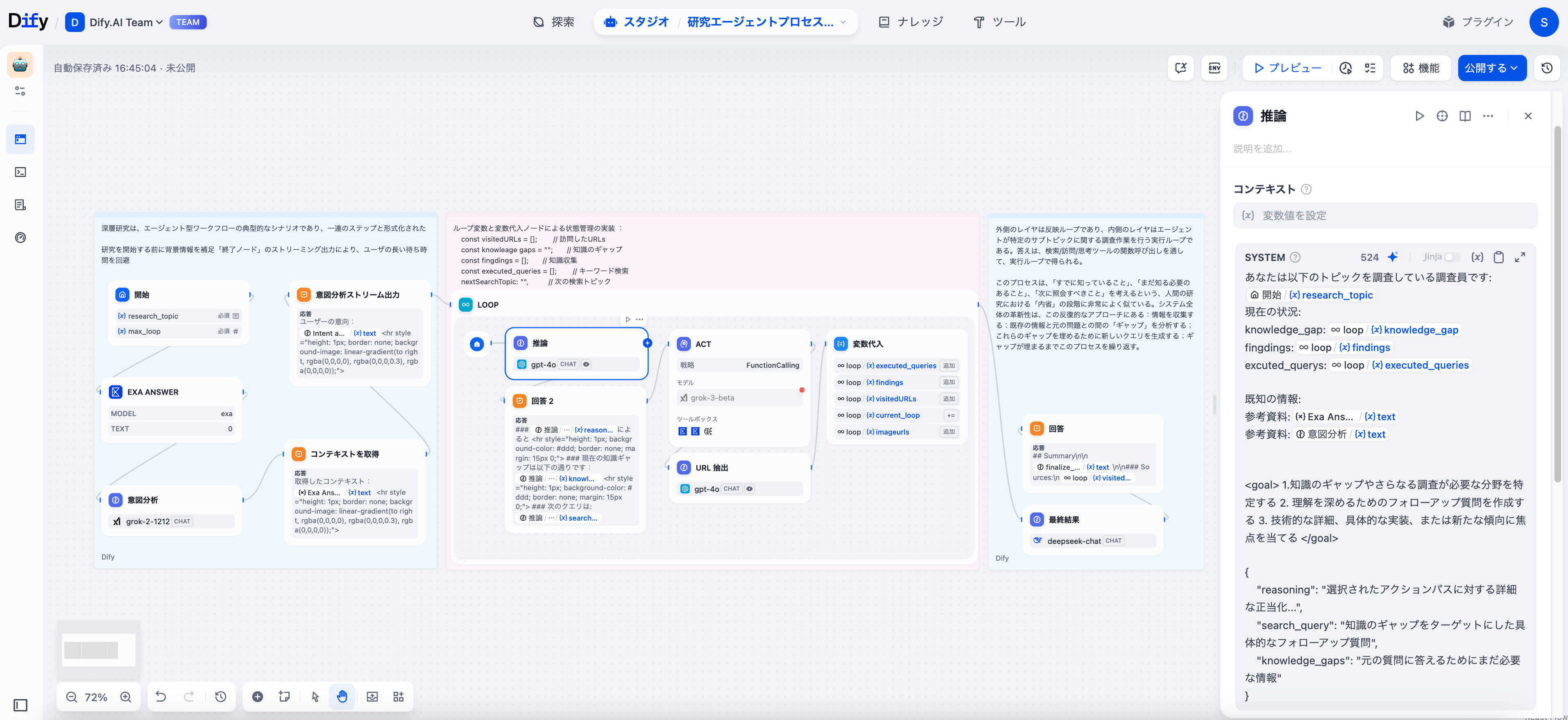
Task: Switch to the ツール tab
Action: (999, 22)
